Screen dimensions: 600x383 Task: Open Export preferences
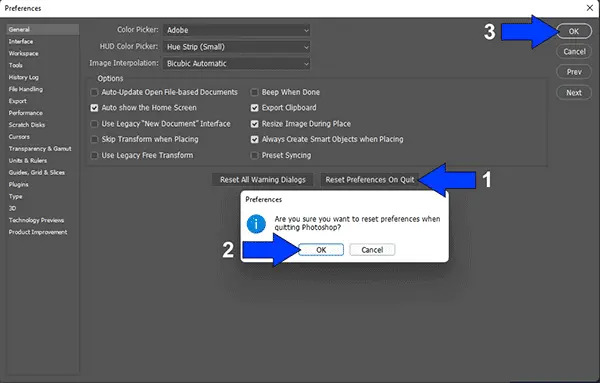pos(18,101)
